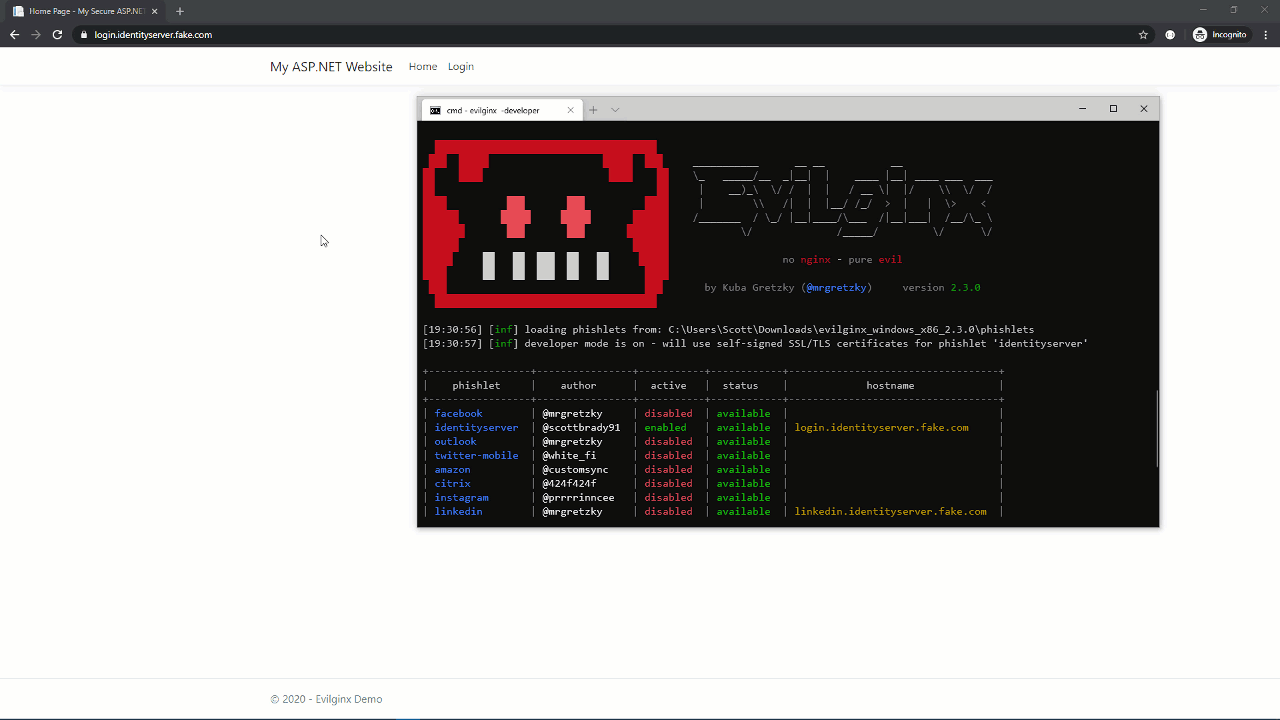Close the Chrome browser window
Viewport: 1280px width, 720px height.
pos(1264,10)
